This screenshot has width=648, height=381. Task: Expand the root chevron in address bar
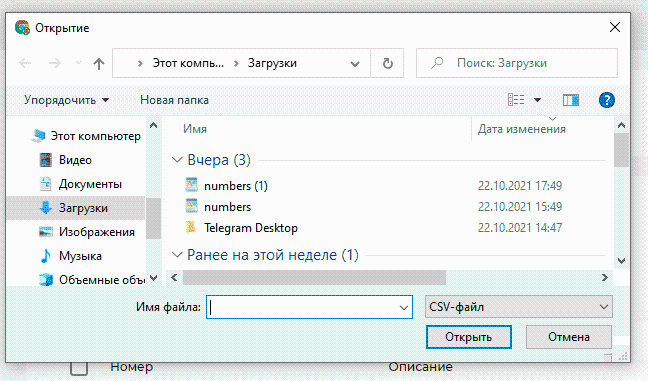click(x=140, y=63)
